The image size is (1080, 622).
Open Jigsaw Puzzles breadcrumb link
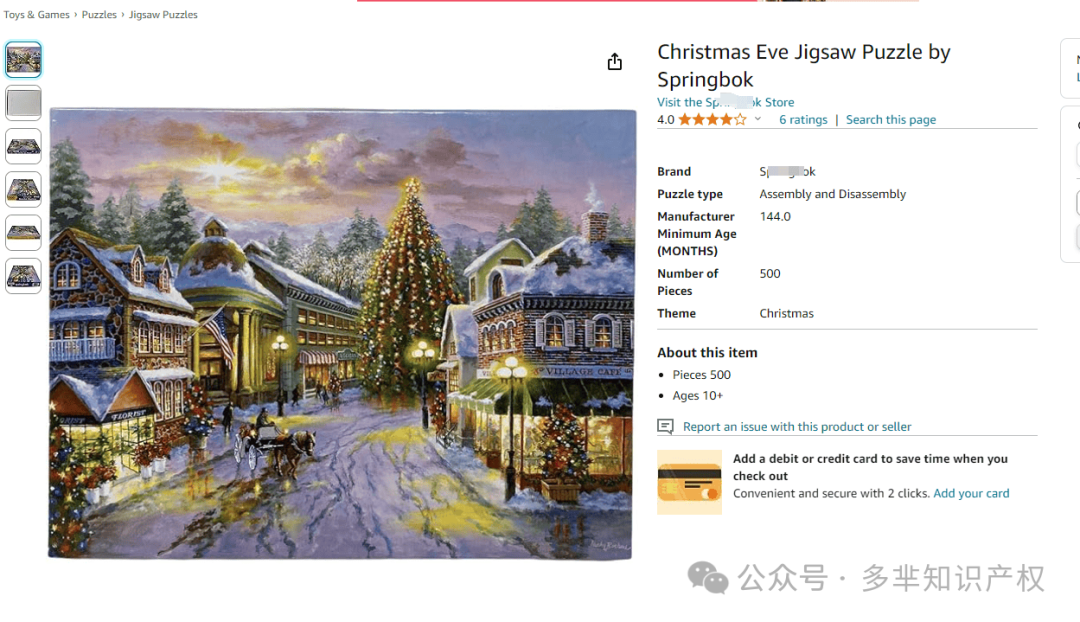click(163, 14)
